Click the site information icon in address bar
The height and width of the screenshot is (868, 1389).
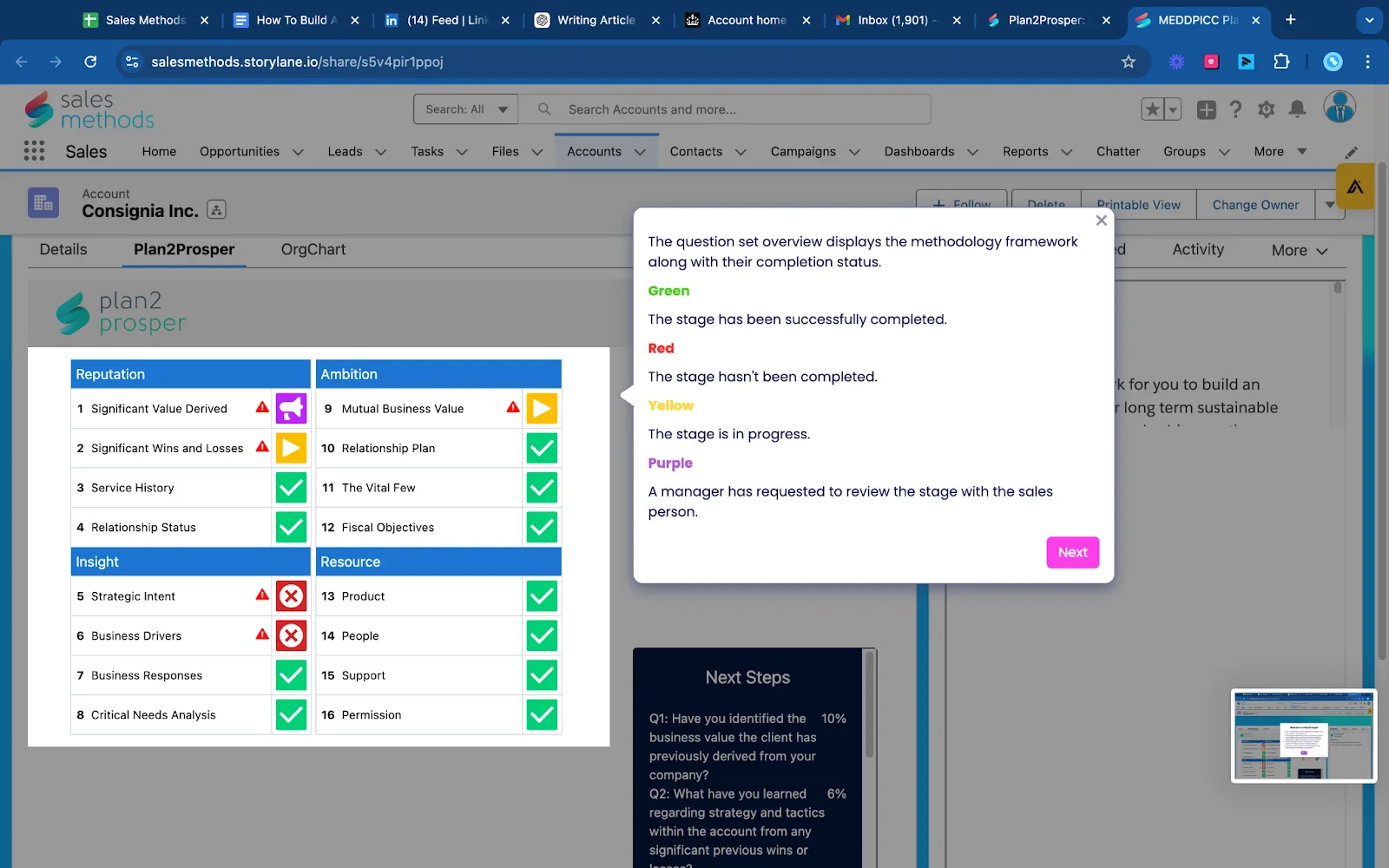[x=132, y=62]
